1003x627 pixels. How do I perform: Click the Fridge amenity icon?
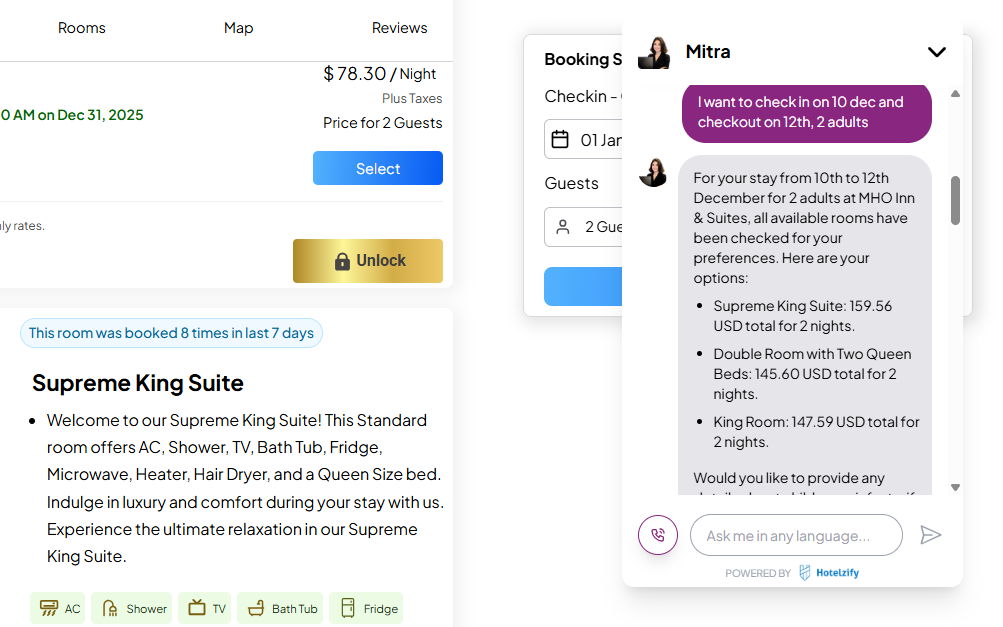(348, 608)
